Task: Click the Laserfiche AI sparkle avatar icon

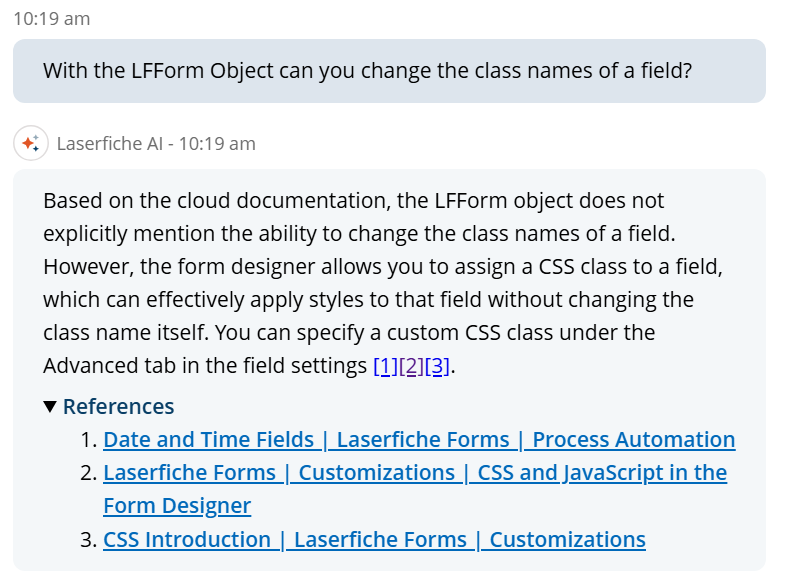Action: click(x=31, y=143)
